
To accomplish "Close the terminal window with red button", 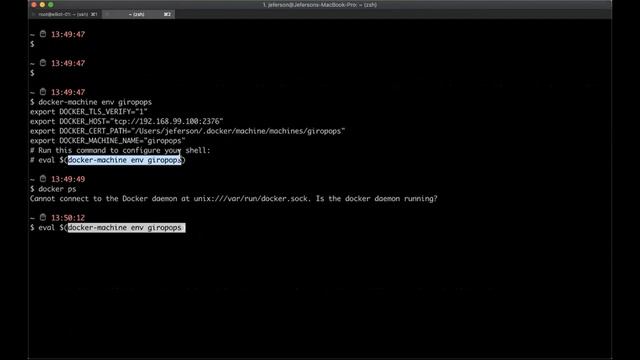I will (x=34, y=5).
